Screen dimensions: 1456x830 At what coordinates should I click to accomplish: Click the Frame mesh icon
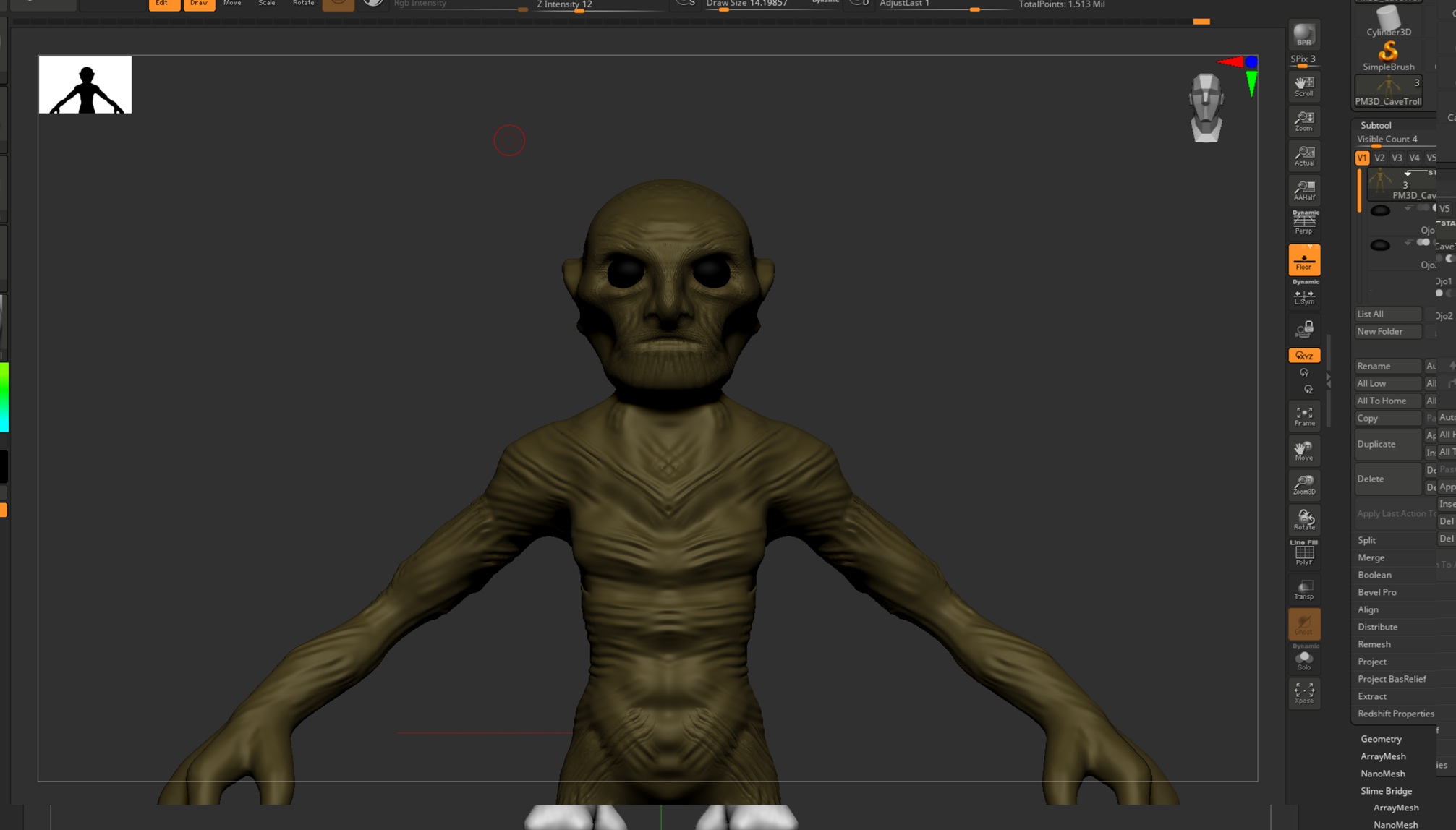click(x=1303, y=416)
